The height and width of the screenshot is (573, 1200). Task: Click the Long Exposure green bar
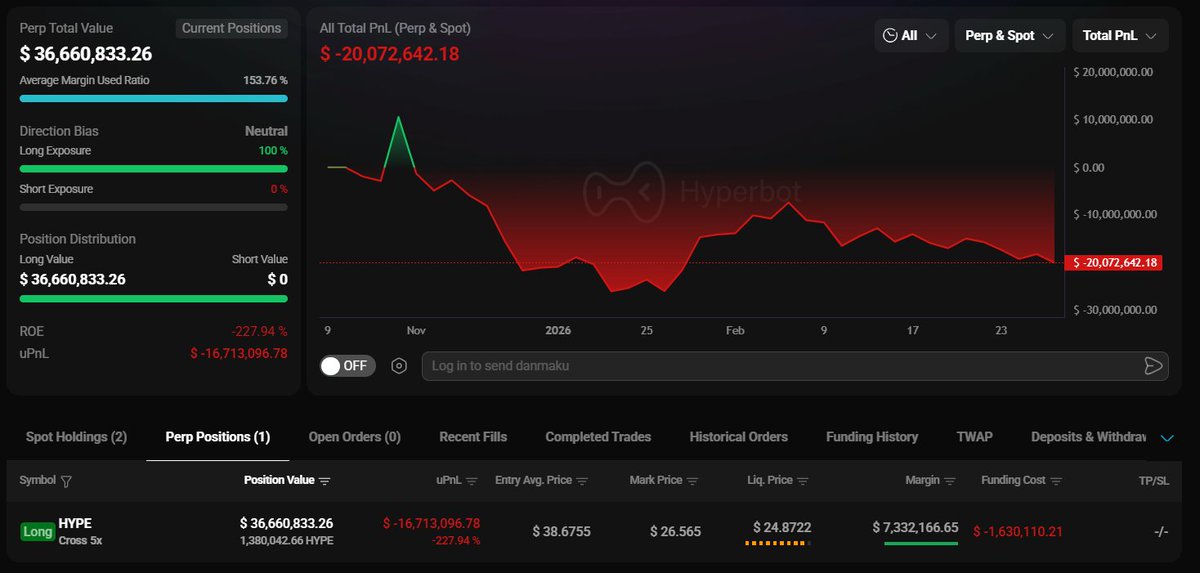tap(153, 169)
